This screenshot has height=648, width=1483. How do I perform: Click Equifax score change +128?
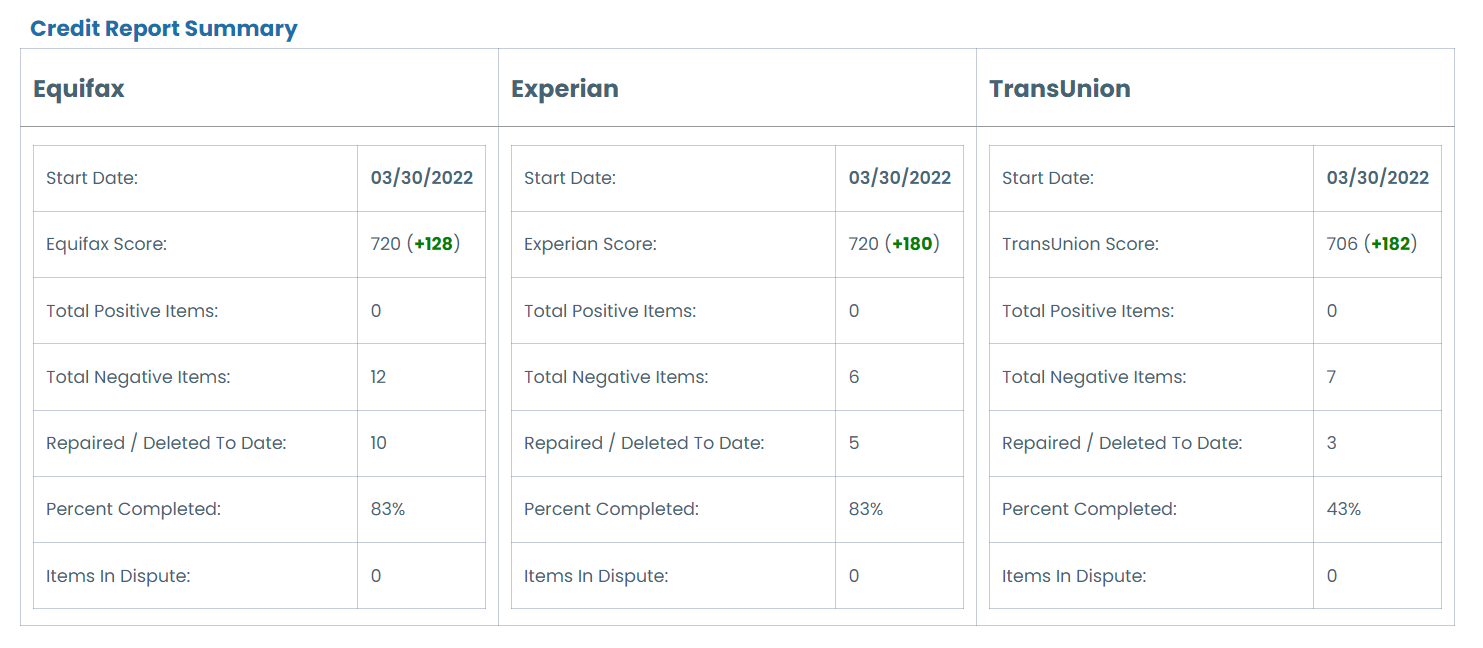(433, 244)
